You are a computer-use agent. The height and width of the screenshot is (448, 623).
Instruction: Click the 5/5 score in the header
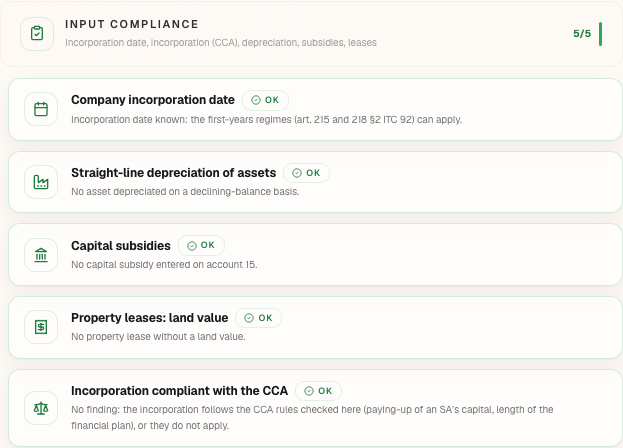[x=582, y=33]
